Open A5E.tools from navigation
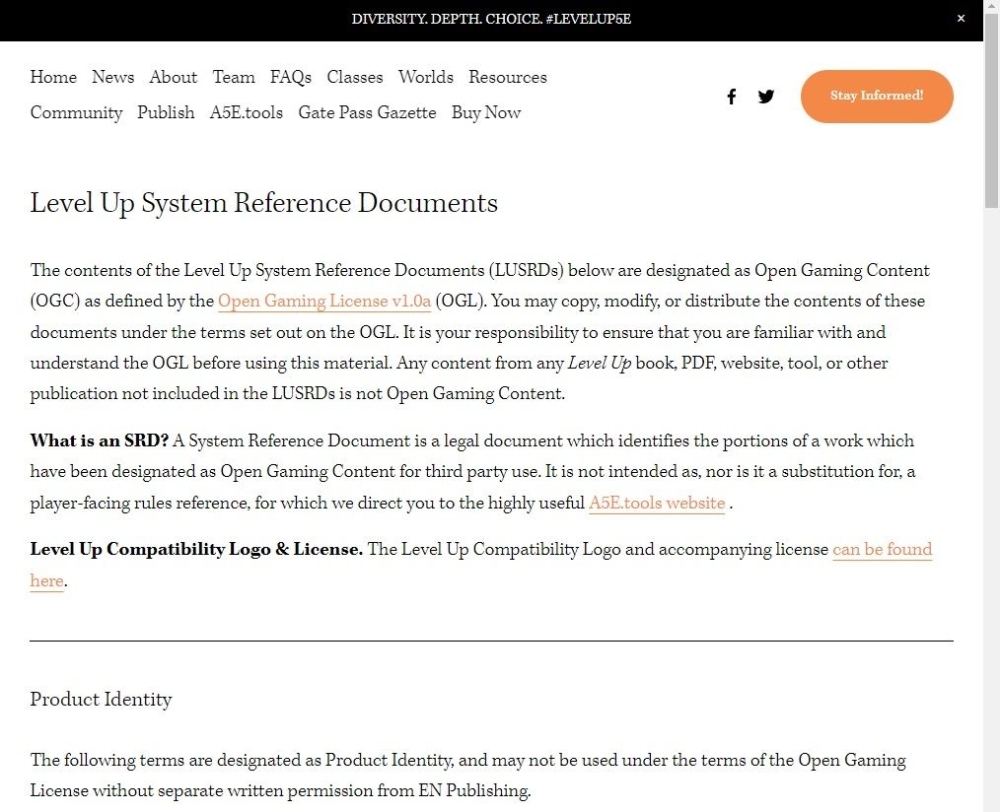The width and height of the screenshot is (1000, 812). point(246,112)
